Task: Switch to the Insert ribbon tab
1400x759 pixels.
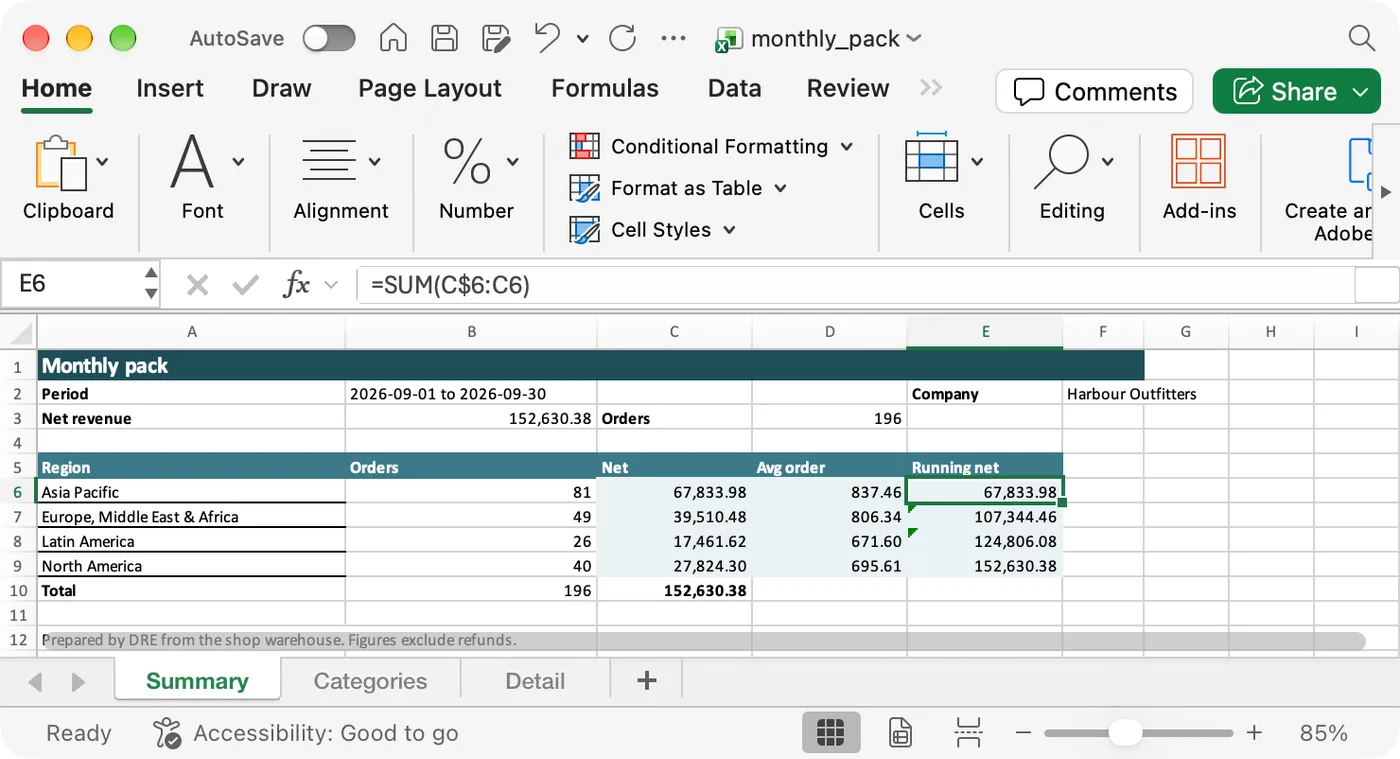Action: click(170, 88)
